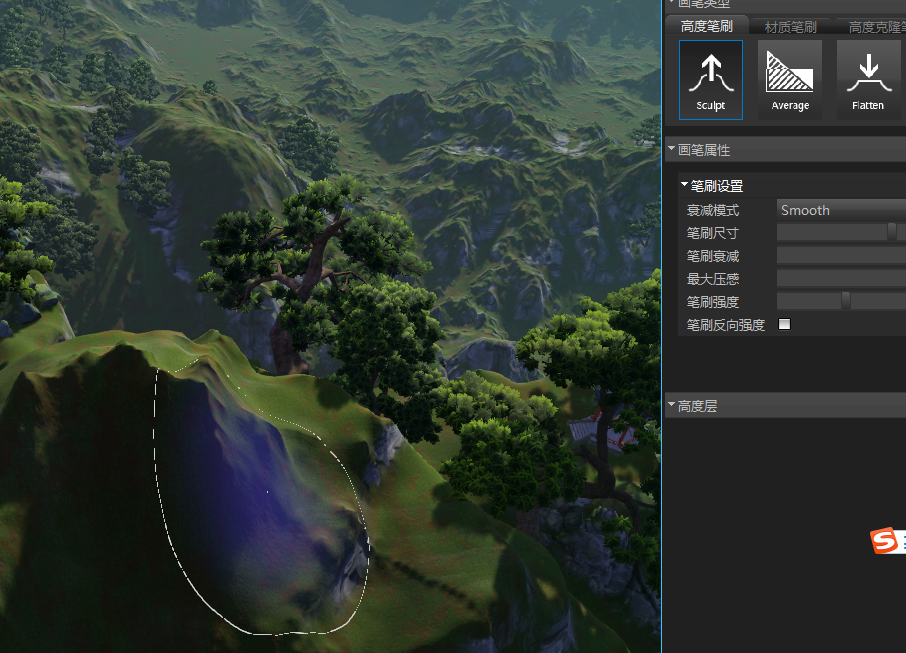Select the Flatten brush tool
This screenshot has width=906, height=653.
click(x=867, y=80)
